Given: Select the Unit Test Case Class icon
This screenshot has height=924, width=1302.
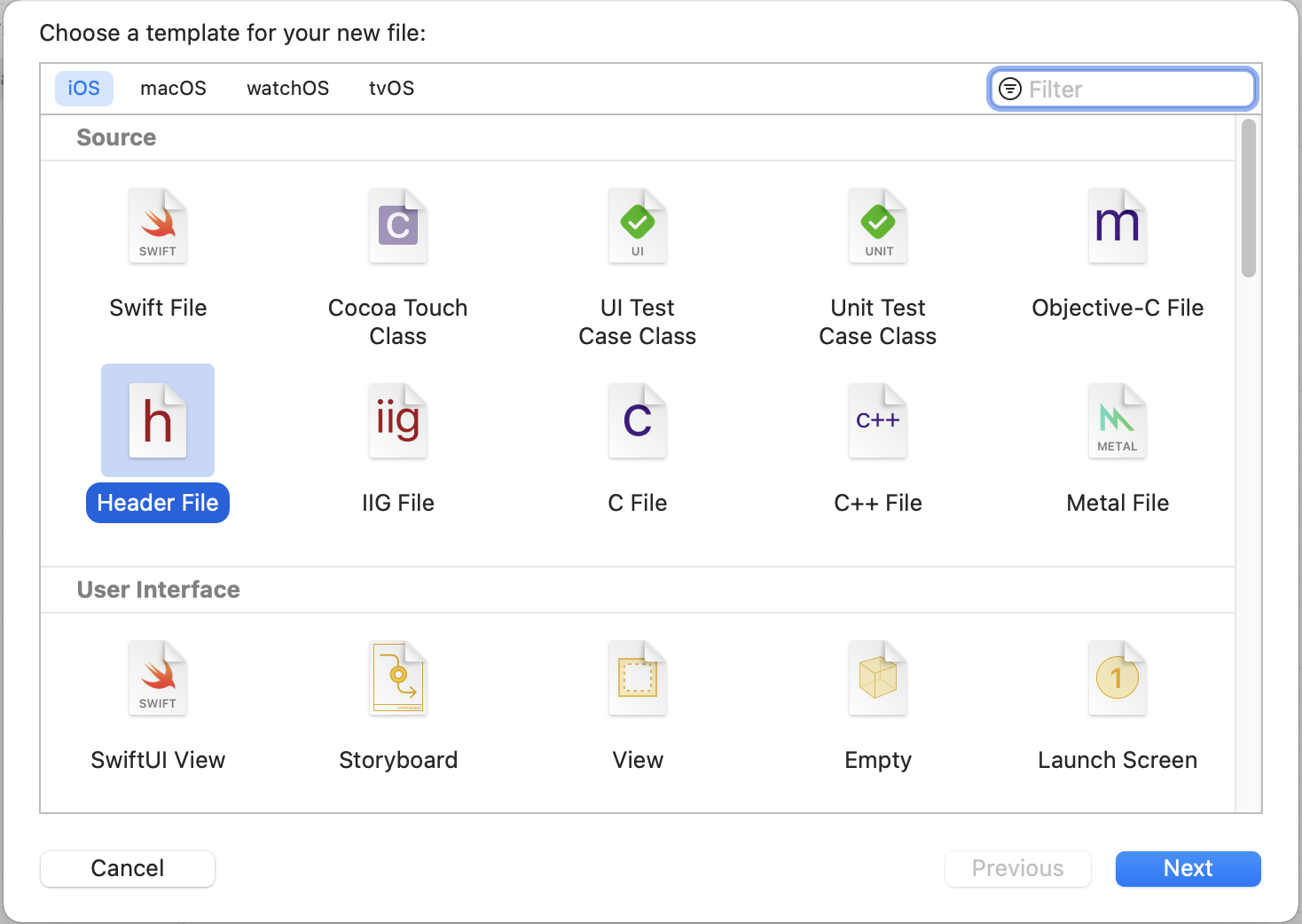Looking at the screenshot, I should tap(878, 226).
